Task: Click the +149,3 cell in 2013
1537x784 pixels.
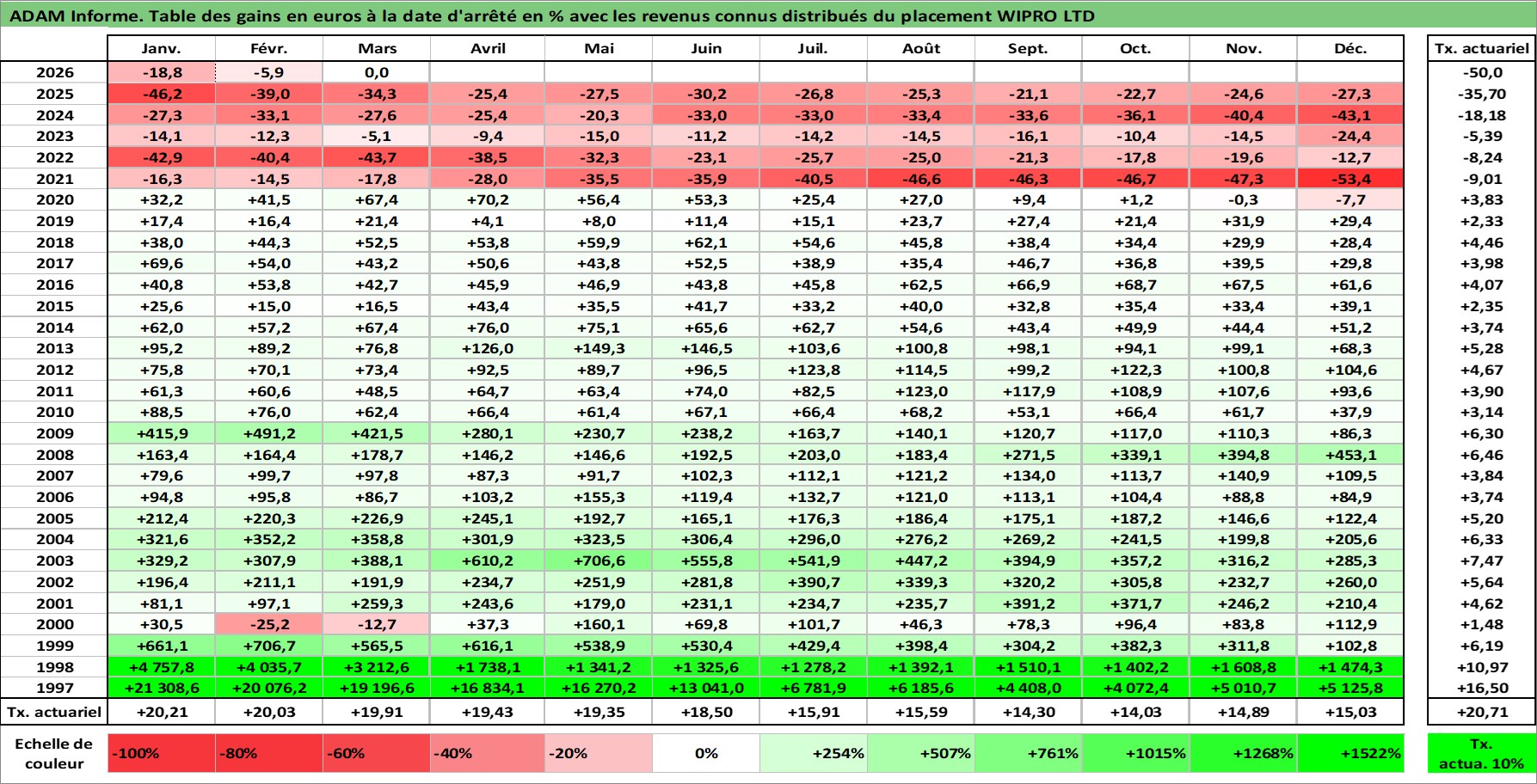Action: (599, 348)
